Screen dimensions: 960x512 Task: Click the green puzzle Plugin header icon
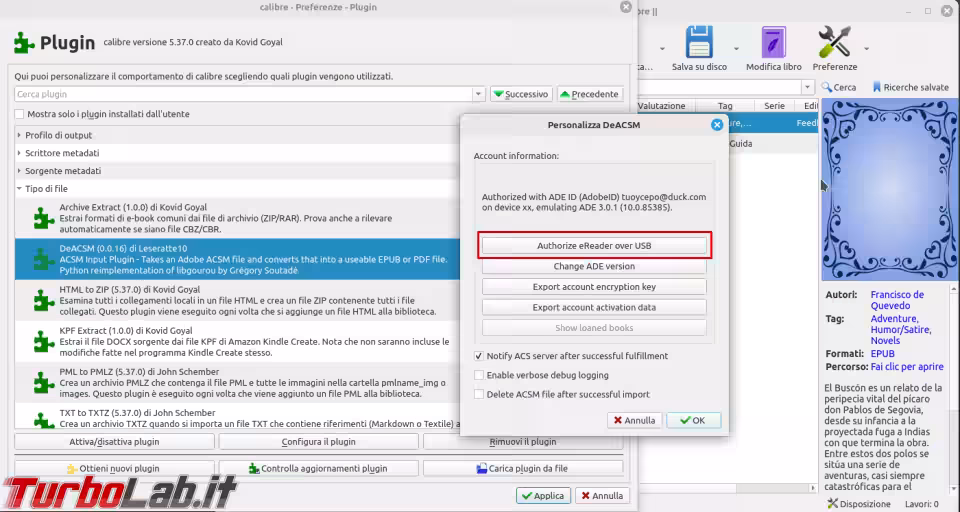(24, 43)
